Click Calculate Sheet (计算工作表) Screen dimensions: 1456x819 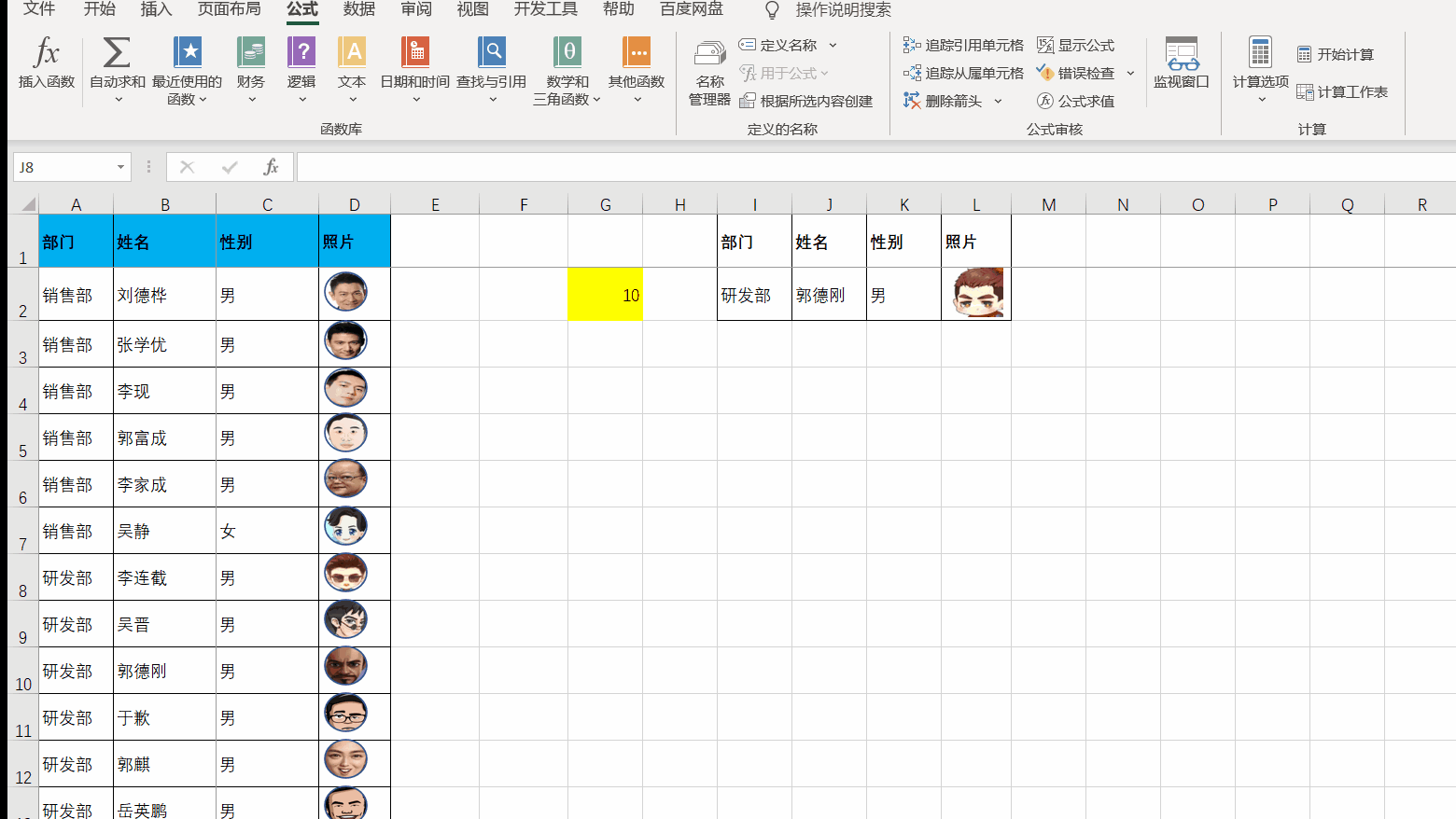coord(1342,91)
